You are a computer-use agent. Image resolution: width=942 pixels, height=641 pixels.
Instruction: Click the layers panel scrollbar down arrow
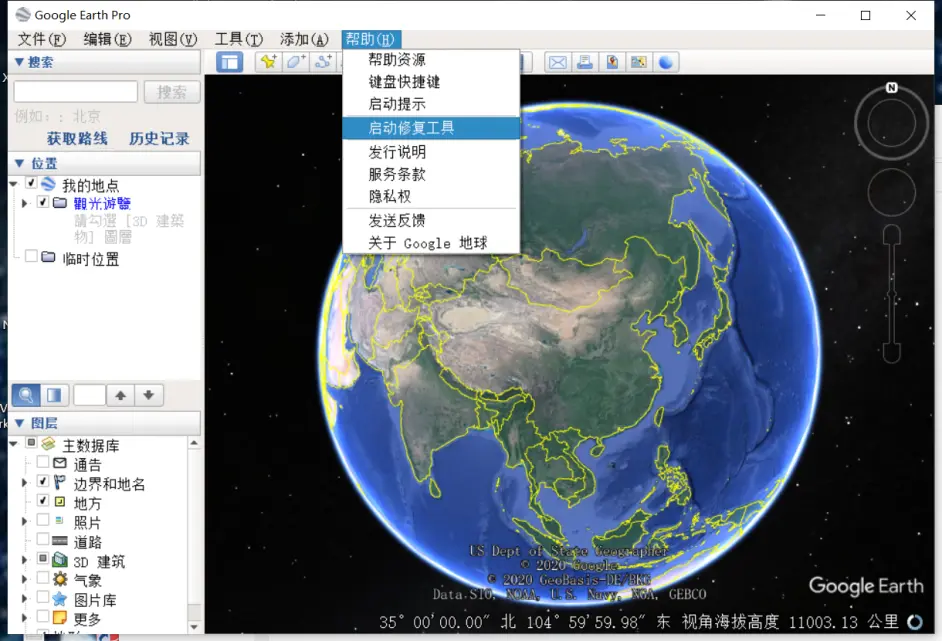pos(194,627)
